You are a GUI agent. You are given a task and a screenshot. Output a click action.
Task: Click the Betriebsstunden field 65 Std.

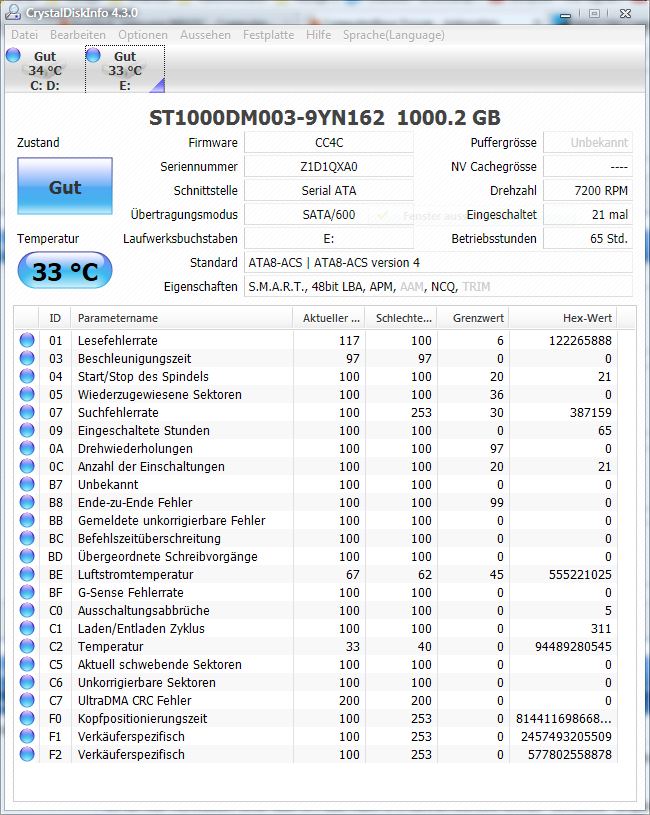588,238
